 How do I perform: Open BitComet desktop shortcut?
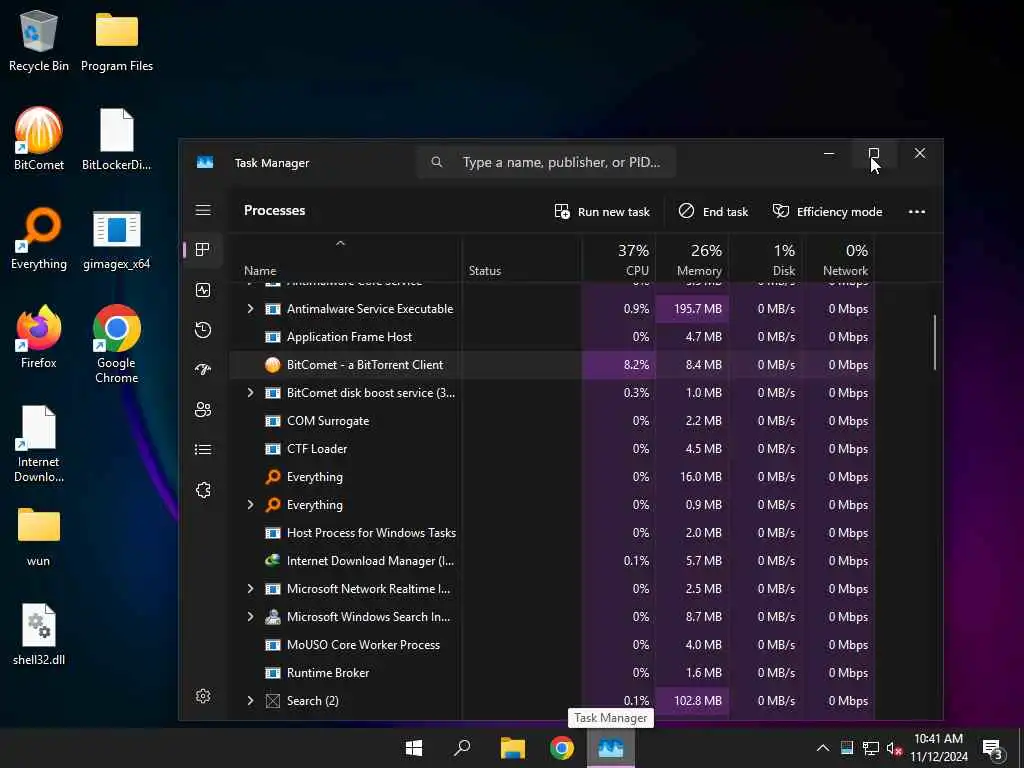pyautogui.click(x=39, y=138)
